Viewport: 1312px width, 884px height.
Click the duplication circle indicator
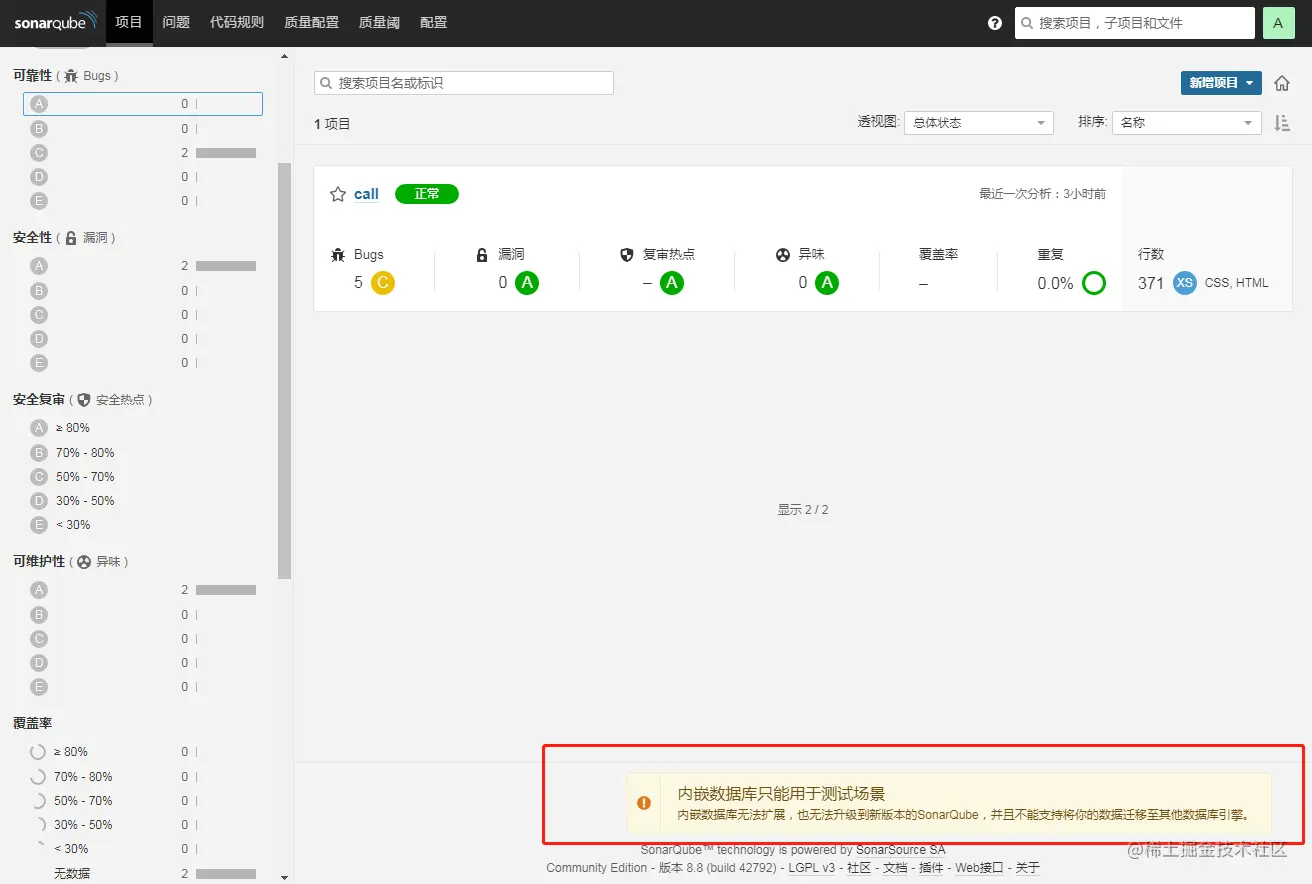tap(1094, 283)
